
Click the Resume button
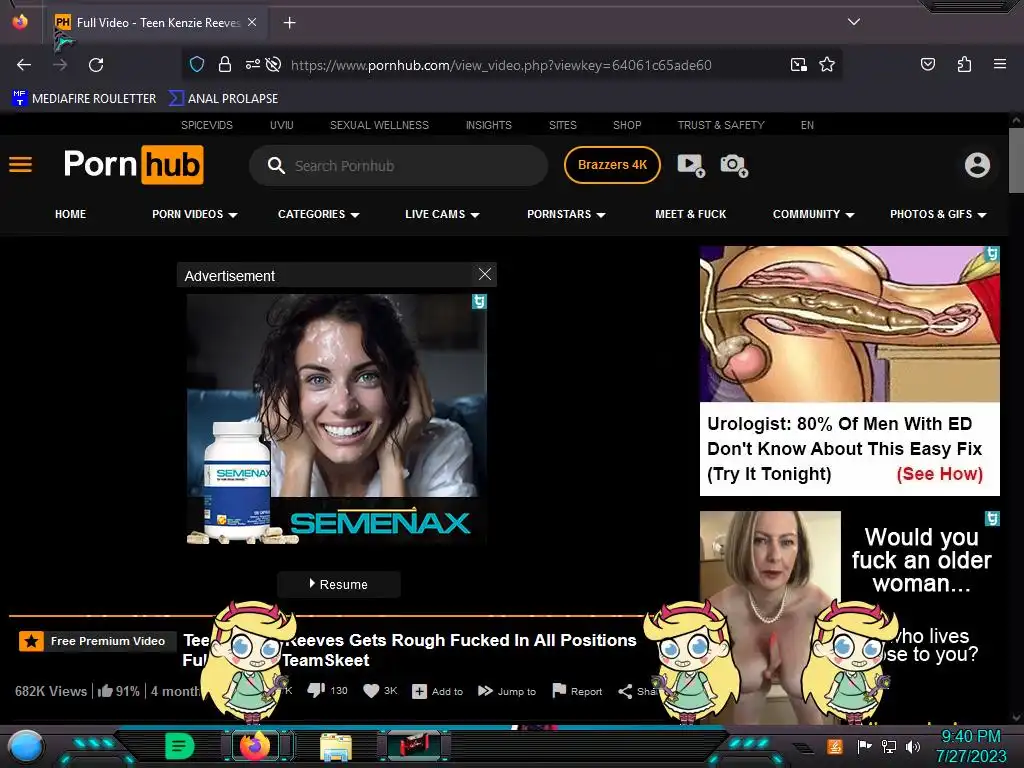point(339,584)
